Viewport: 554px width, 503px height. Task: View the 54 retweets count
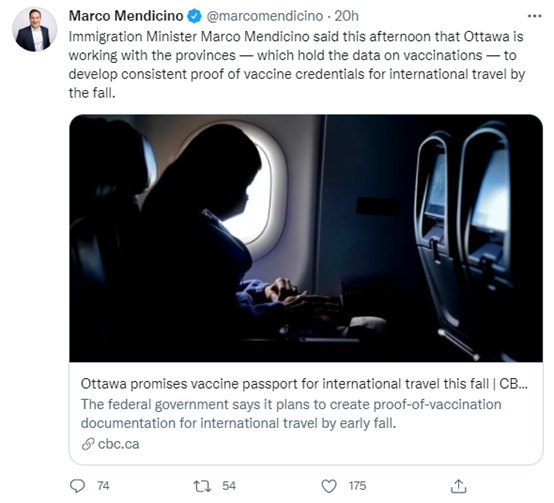[x=229, y=486]
